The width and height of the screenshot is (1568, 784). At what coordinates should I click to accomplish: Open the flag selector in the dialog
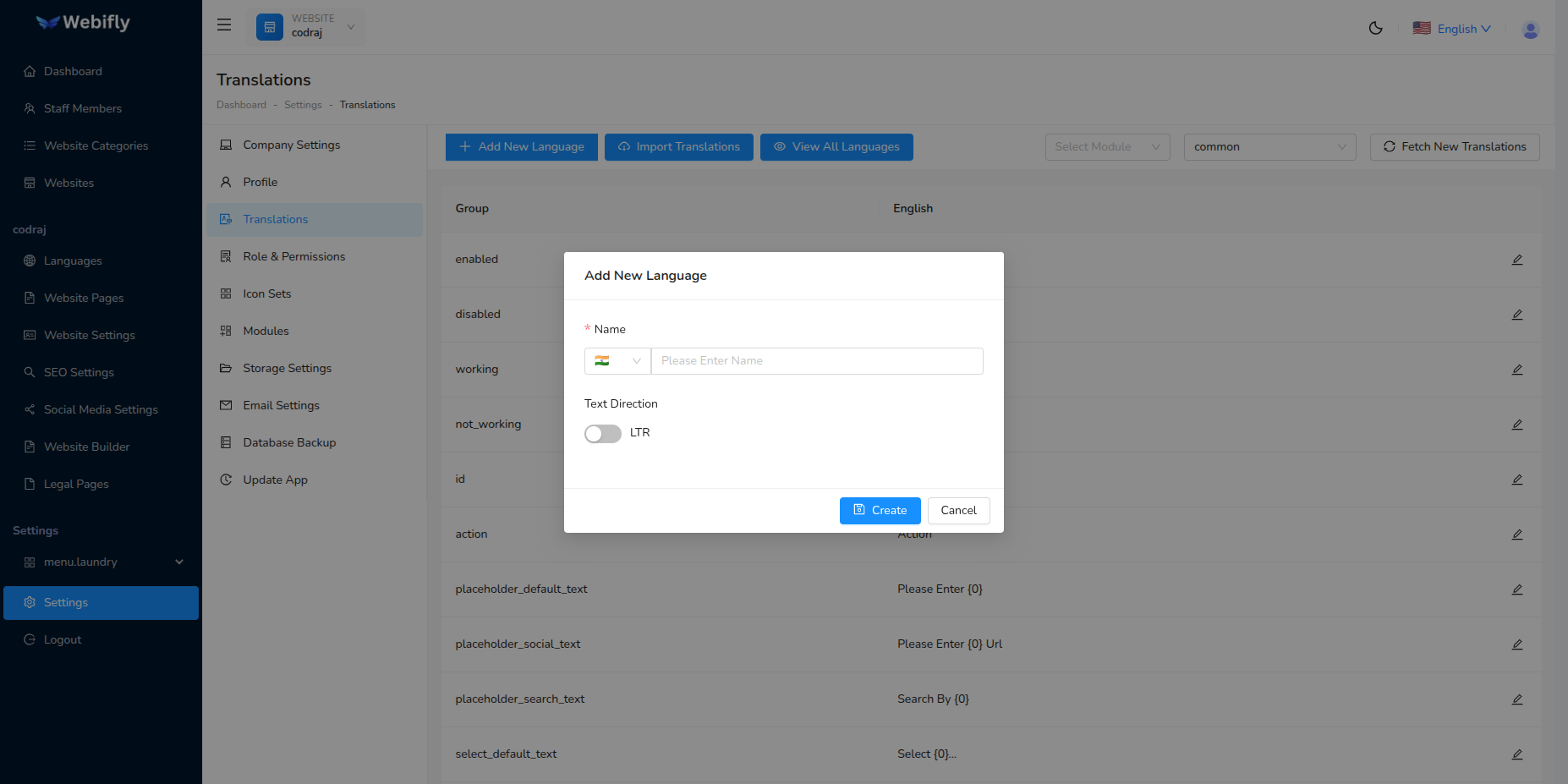[x=617, y=360]
